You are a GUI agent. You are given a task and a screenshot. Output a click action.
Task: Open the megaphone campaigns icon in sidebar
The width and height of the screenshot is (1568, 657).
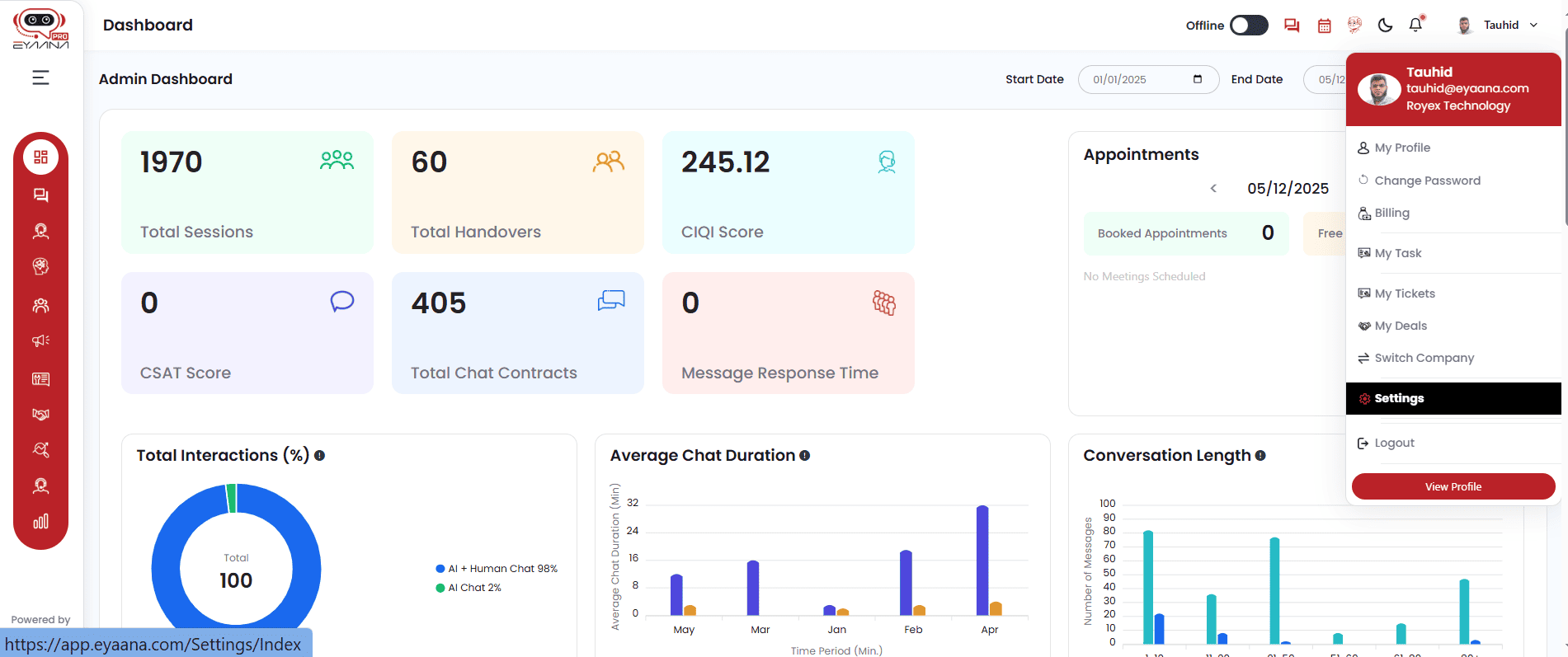40,341
